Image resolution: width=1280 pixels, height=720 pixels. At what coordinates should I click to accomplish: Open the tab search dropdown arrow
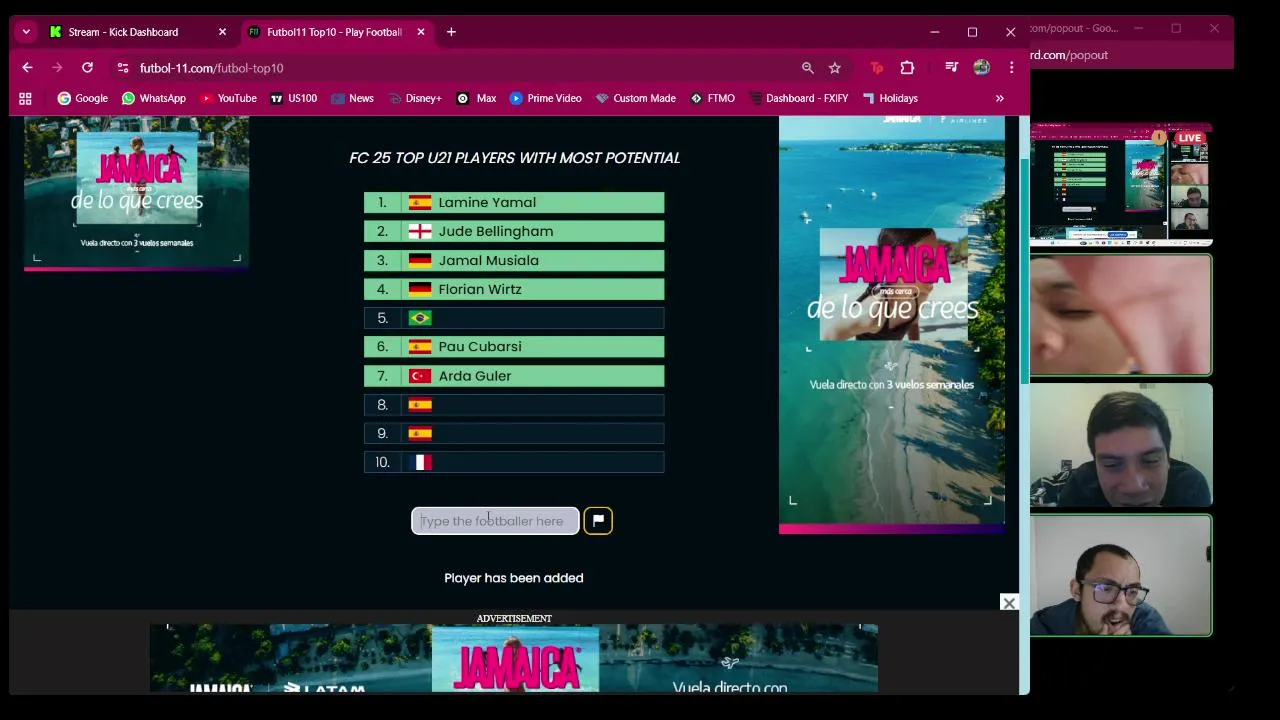pos(26,32)
